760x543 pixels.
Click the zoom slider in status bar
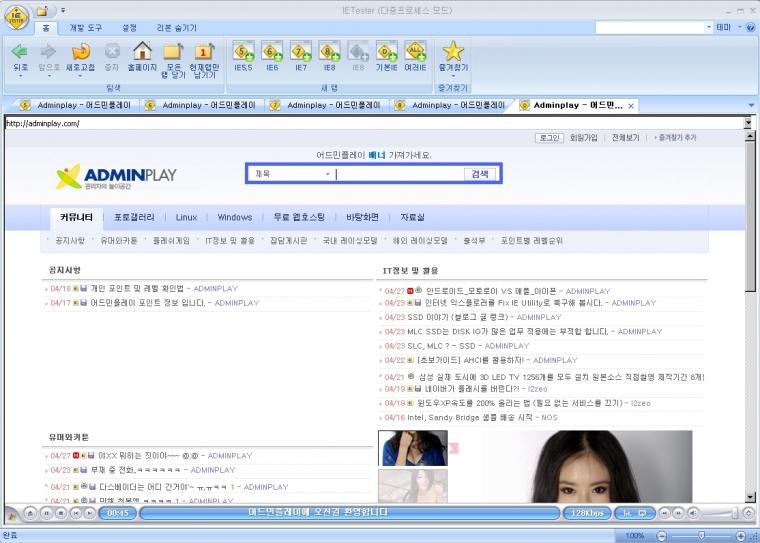701,536
